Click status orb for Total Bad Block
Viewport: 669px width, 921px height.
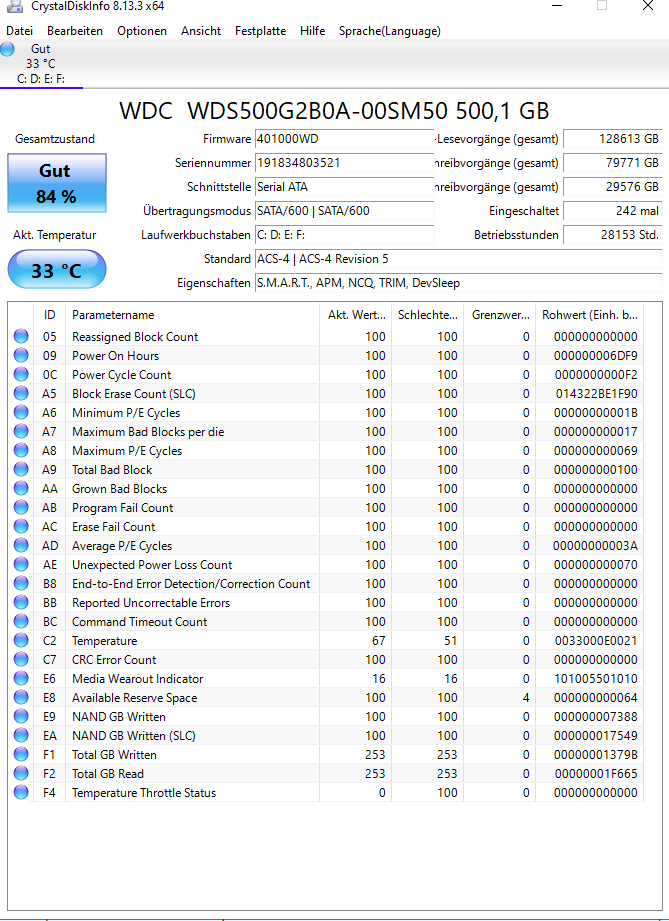tap(21, 469)
